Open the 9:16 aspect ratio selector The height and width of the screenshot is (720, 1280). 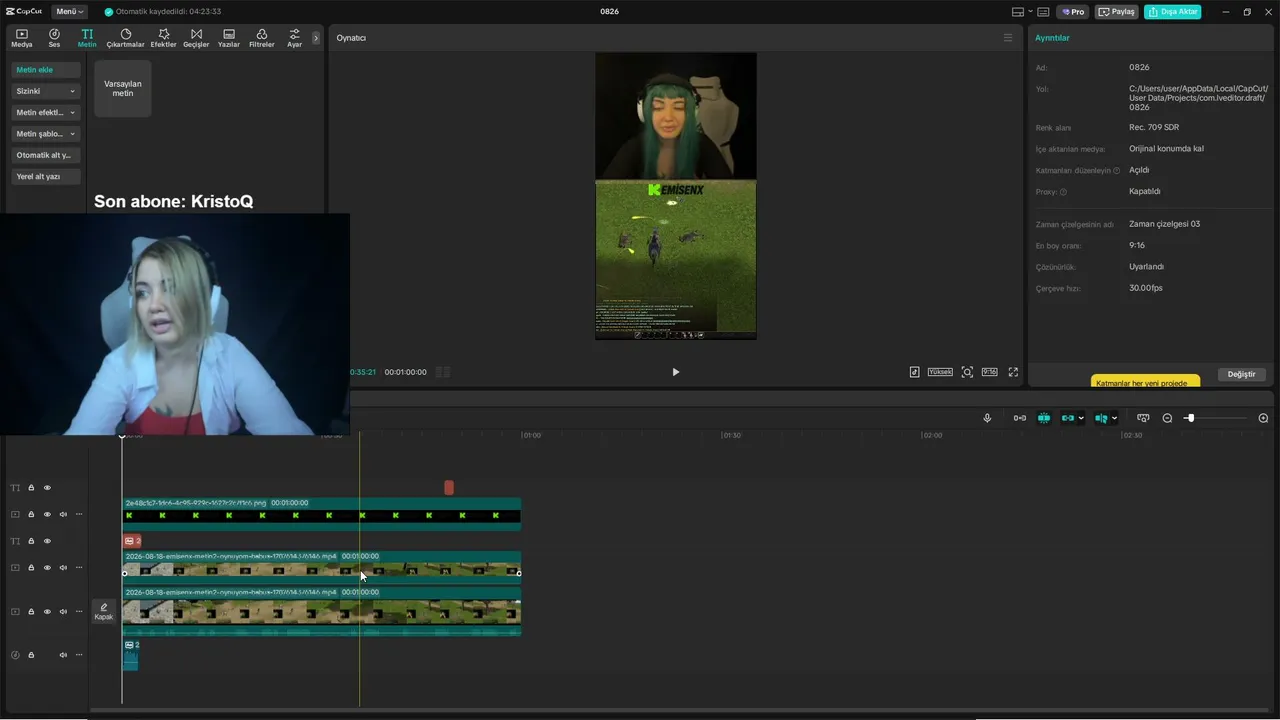(989, 372)
